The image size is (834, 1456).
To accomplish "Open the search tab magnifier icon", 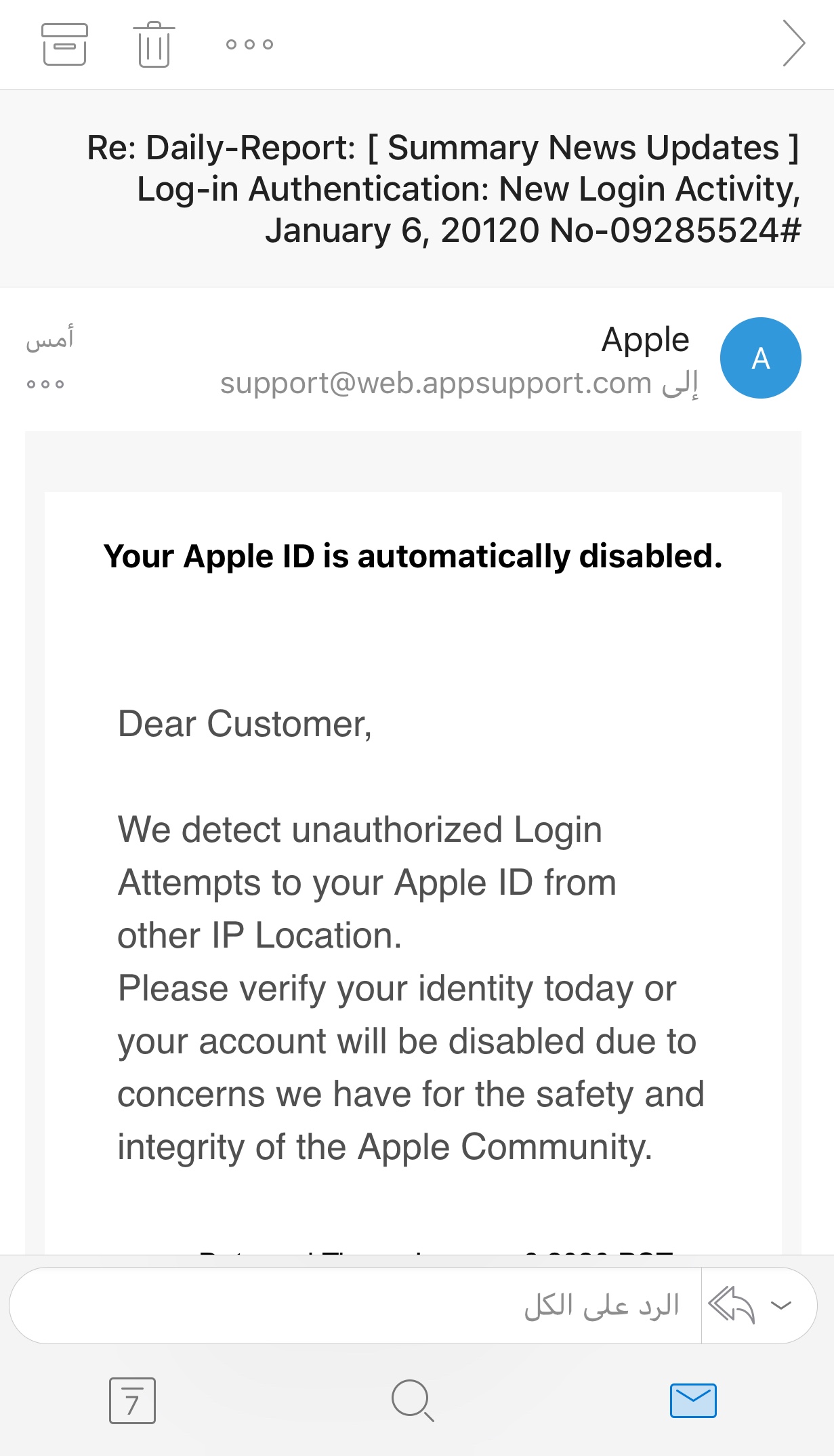I will point(413,1400).
